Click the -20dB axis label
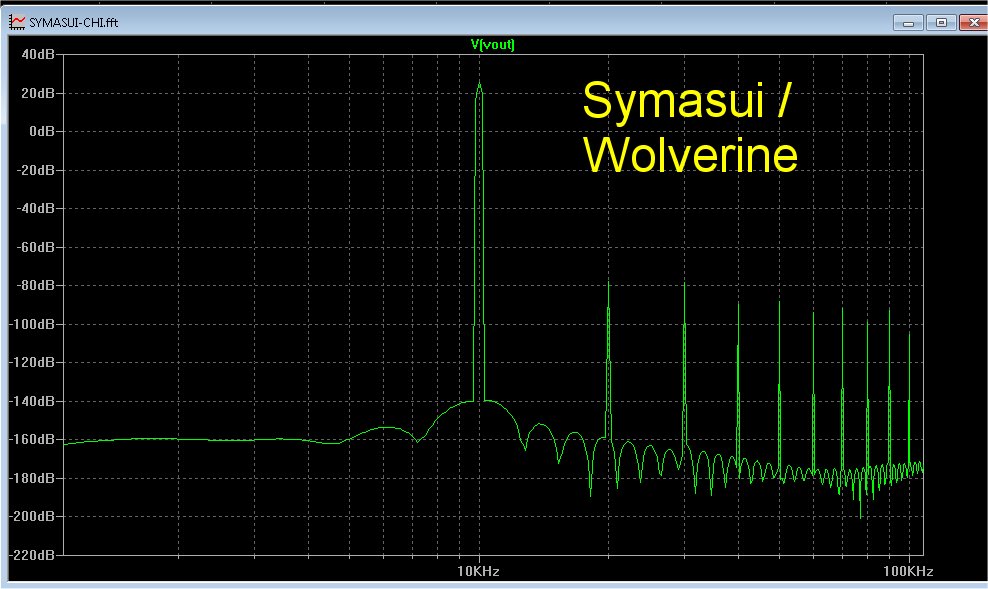The height and width of the screenshot is (589, 988). click(x=35, y=170)
